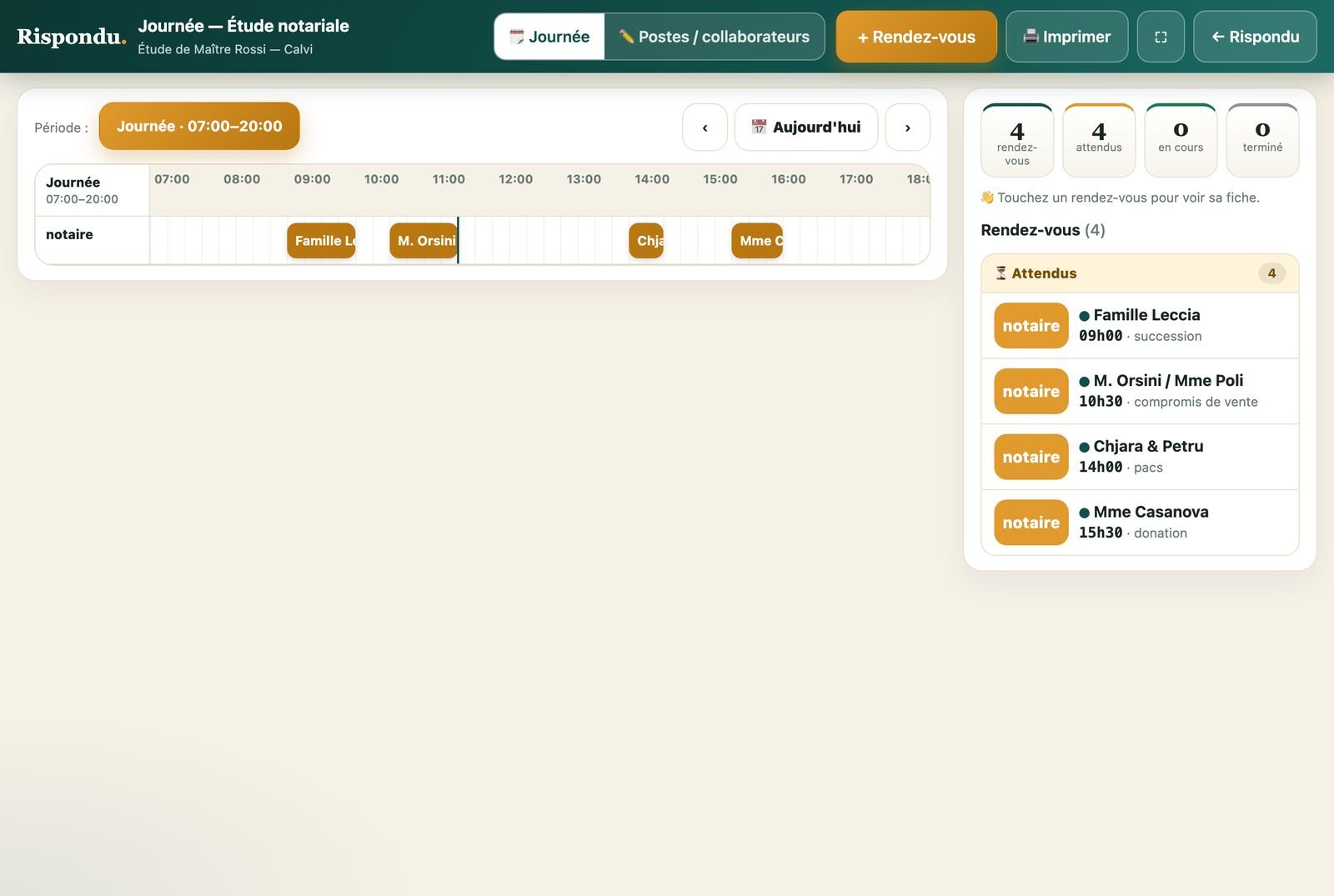Image resolution: width=1334 pixels, height=896 pixels.
Task: Click the Rendez-vous (4) heading
Action: pos(1043,230)
